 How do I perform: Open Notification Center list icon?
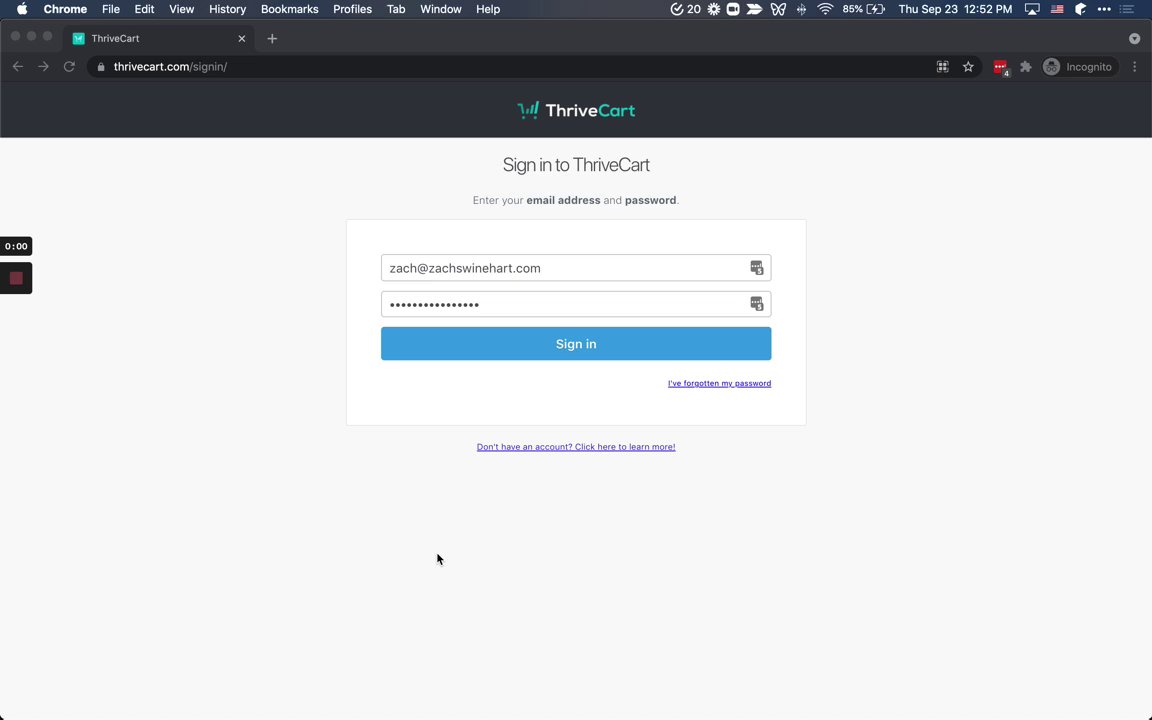pyautogui.click(x=1127, y=9)
